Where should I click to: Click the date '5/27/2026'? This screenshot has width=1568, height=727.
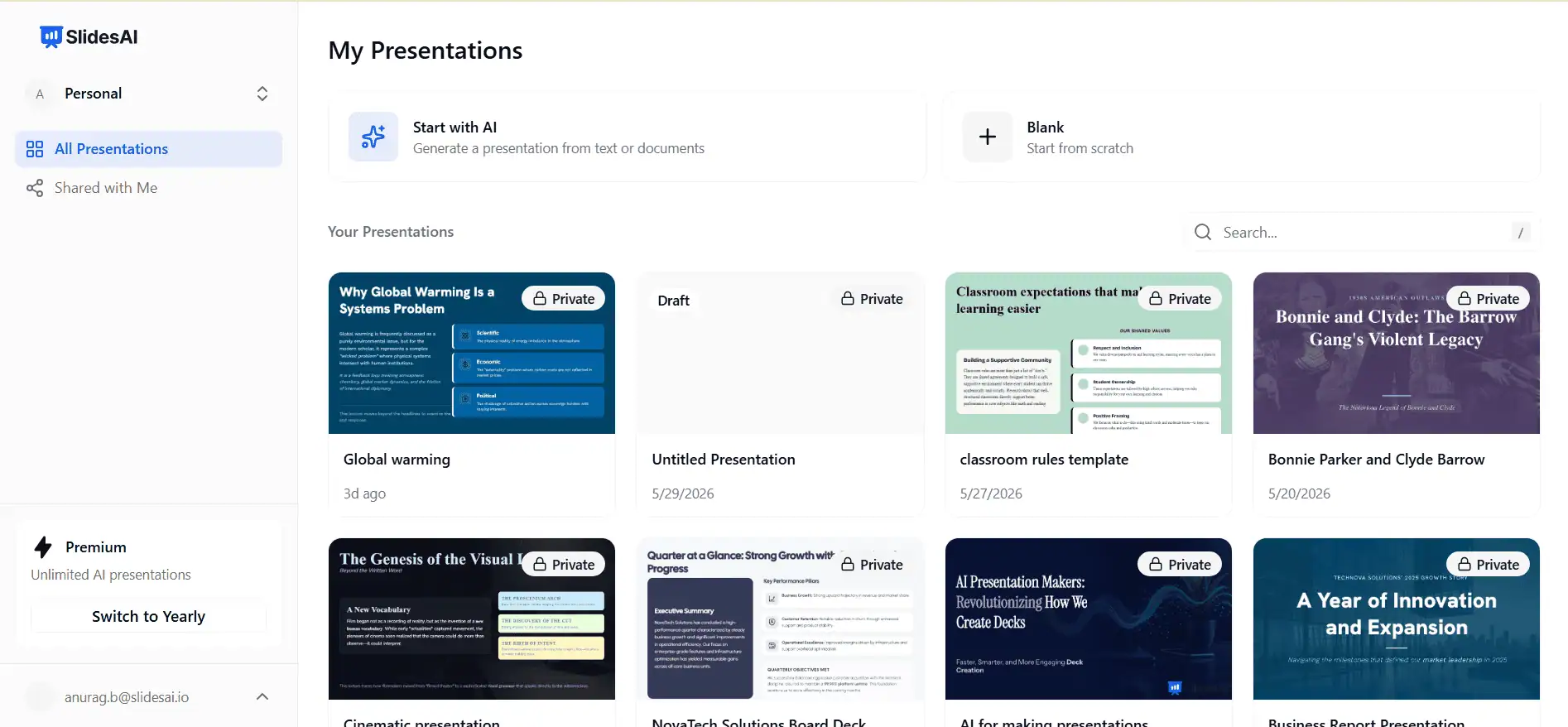991,493
